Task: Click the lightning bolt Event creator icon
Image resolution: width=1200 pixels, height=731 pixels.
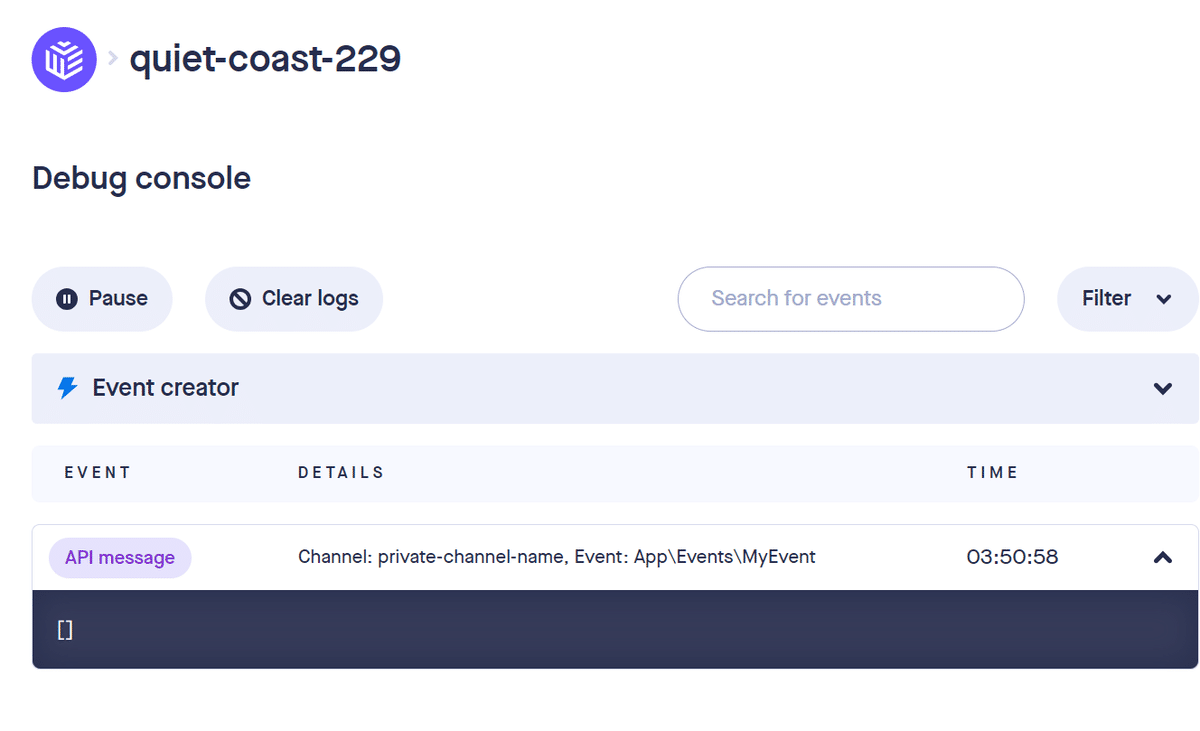Action: [x=67, y=388]
